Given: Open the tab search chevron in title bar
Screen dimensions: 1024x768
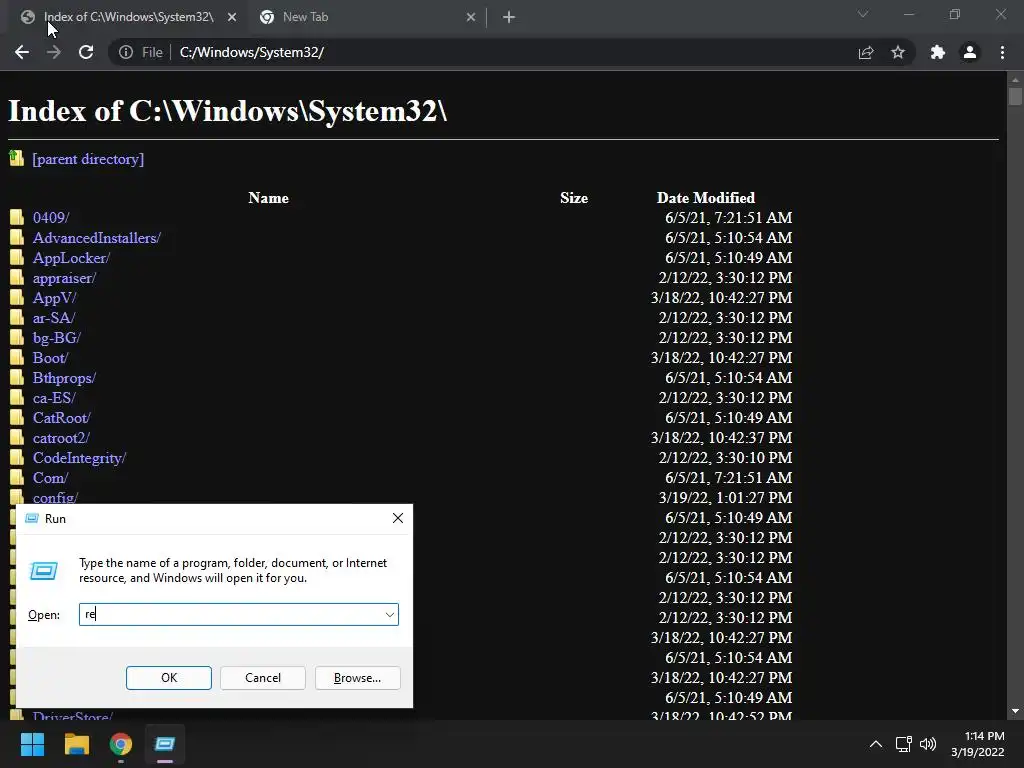Looking at the screenshot, I should pos(863,14).
